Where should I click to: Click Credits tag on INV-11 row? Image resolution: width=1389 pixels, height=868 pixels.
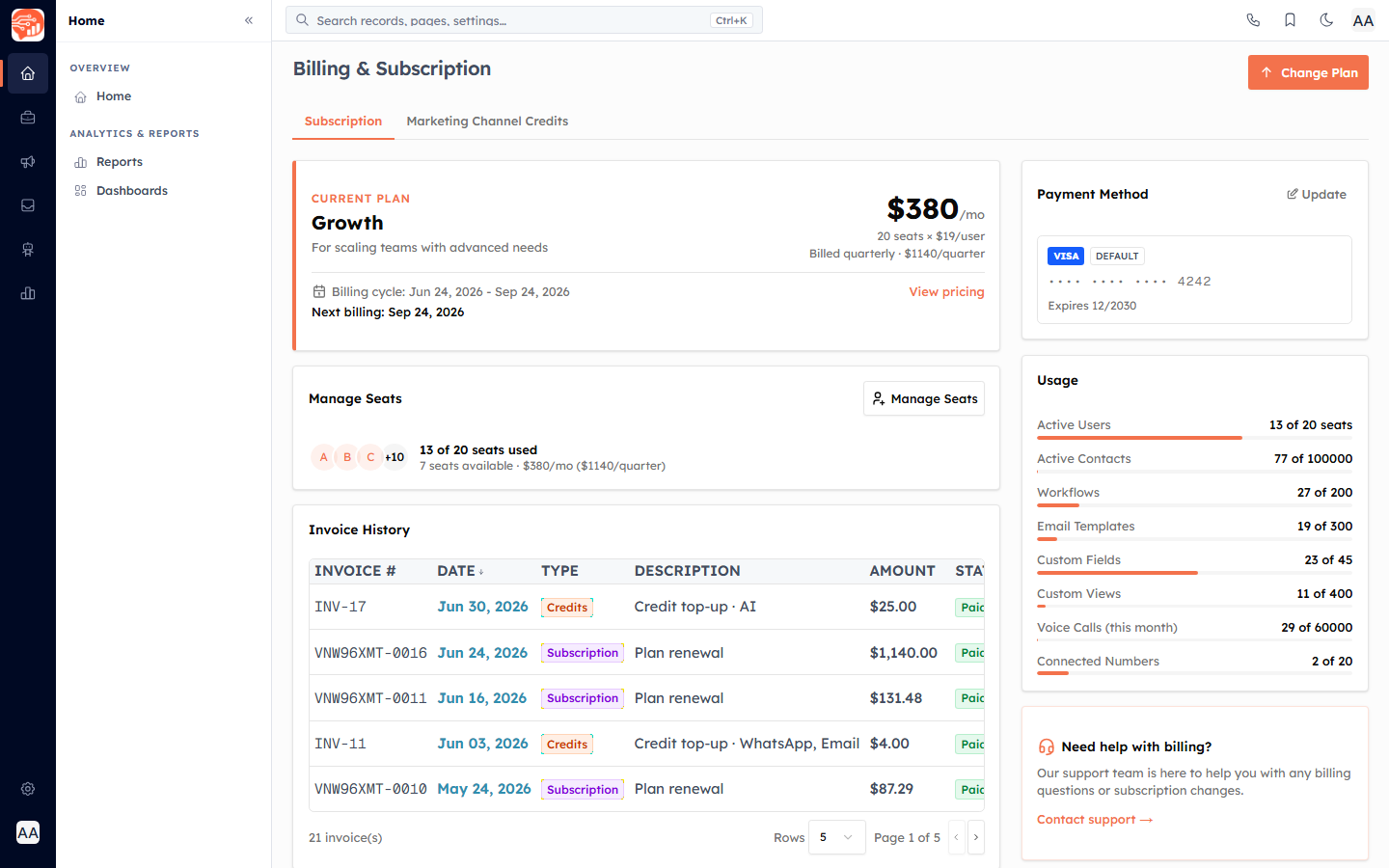pos(567,745)
